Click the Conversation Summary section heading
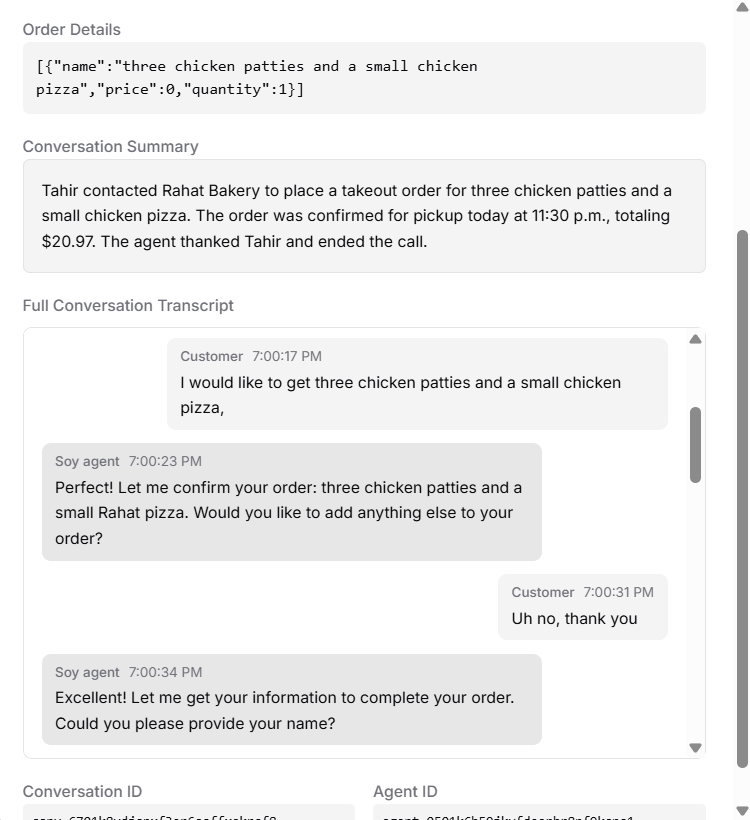 (111, 146)
